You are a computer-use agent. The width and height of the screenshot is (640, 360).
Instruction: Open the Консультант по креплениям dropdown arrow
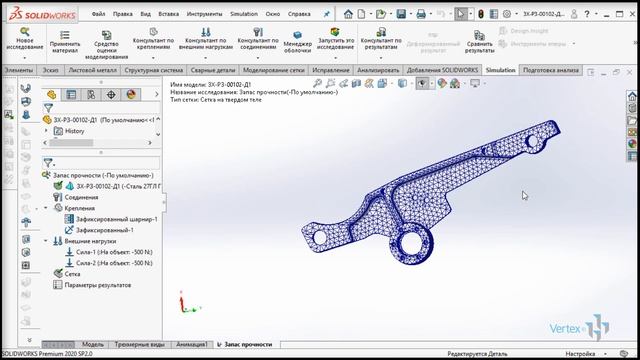click(153, 58)
